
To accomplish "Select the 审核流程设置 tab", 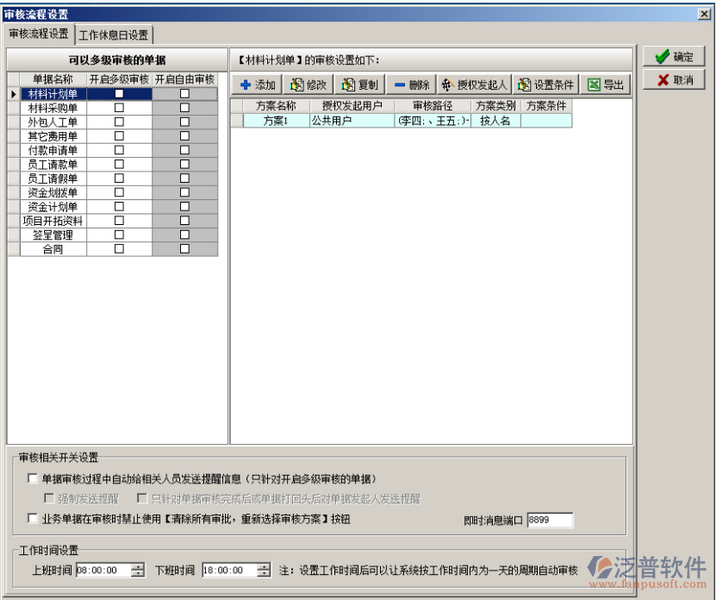I will (x=39, y=34).
